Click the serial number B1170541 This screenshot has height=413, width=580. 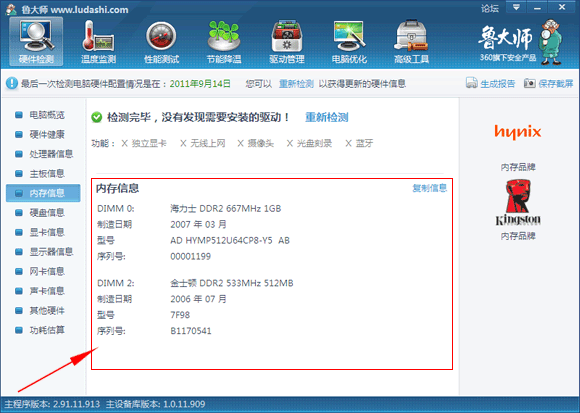[191, 331]
